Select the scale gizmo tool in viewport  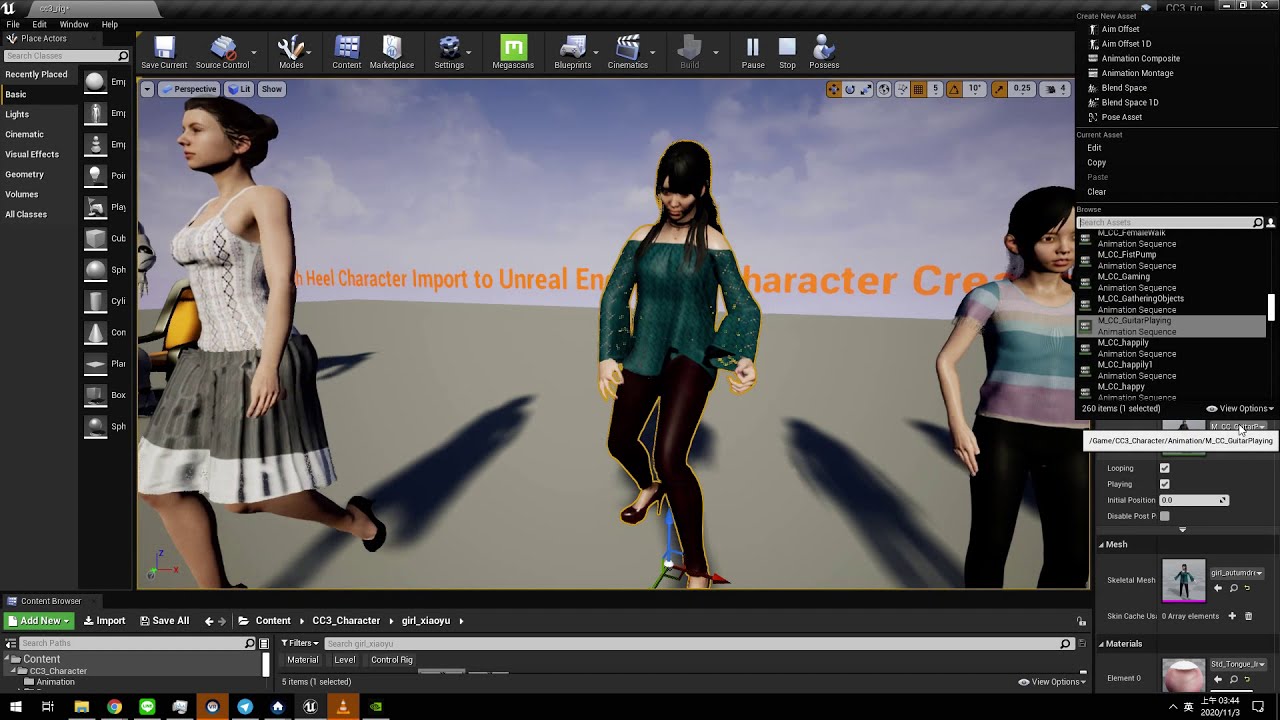(x=866, y=89)
